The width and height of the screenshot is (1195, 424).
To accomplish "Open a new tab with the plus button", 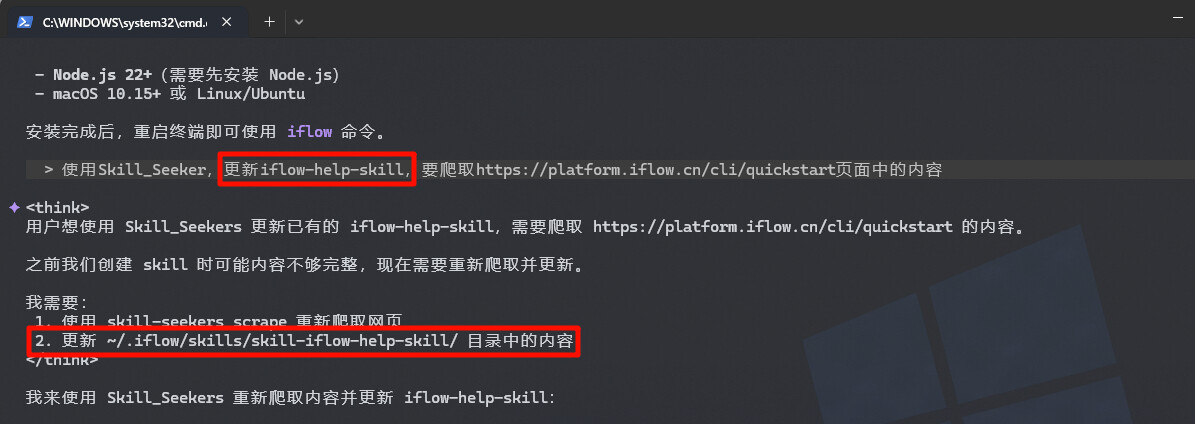I will (269, 22).
